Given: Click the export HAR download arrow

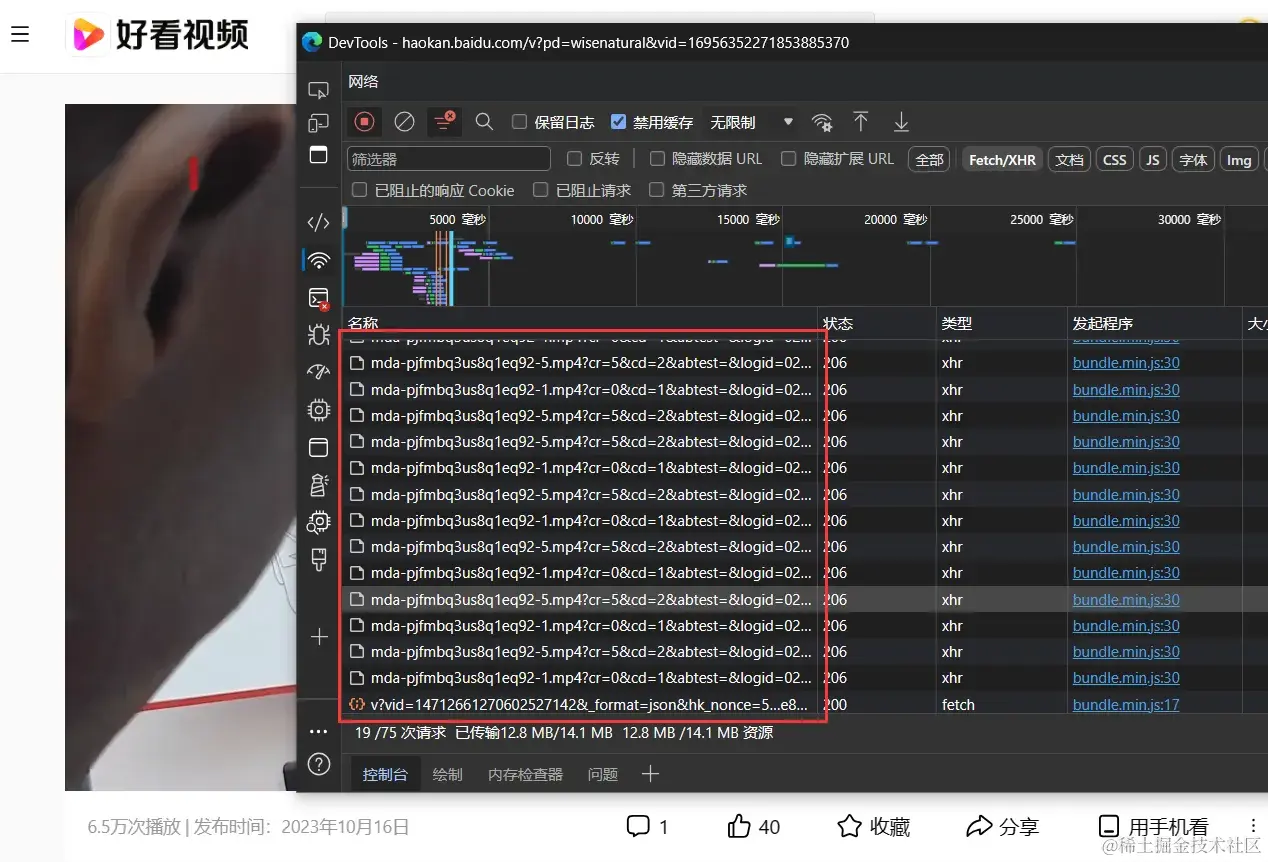Looking at the screenshot, I should 901,122.
